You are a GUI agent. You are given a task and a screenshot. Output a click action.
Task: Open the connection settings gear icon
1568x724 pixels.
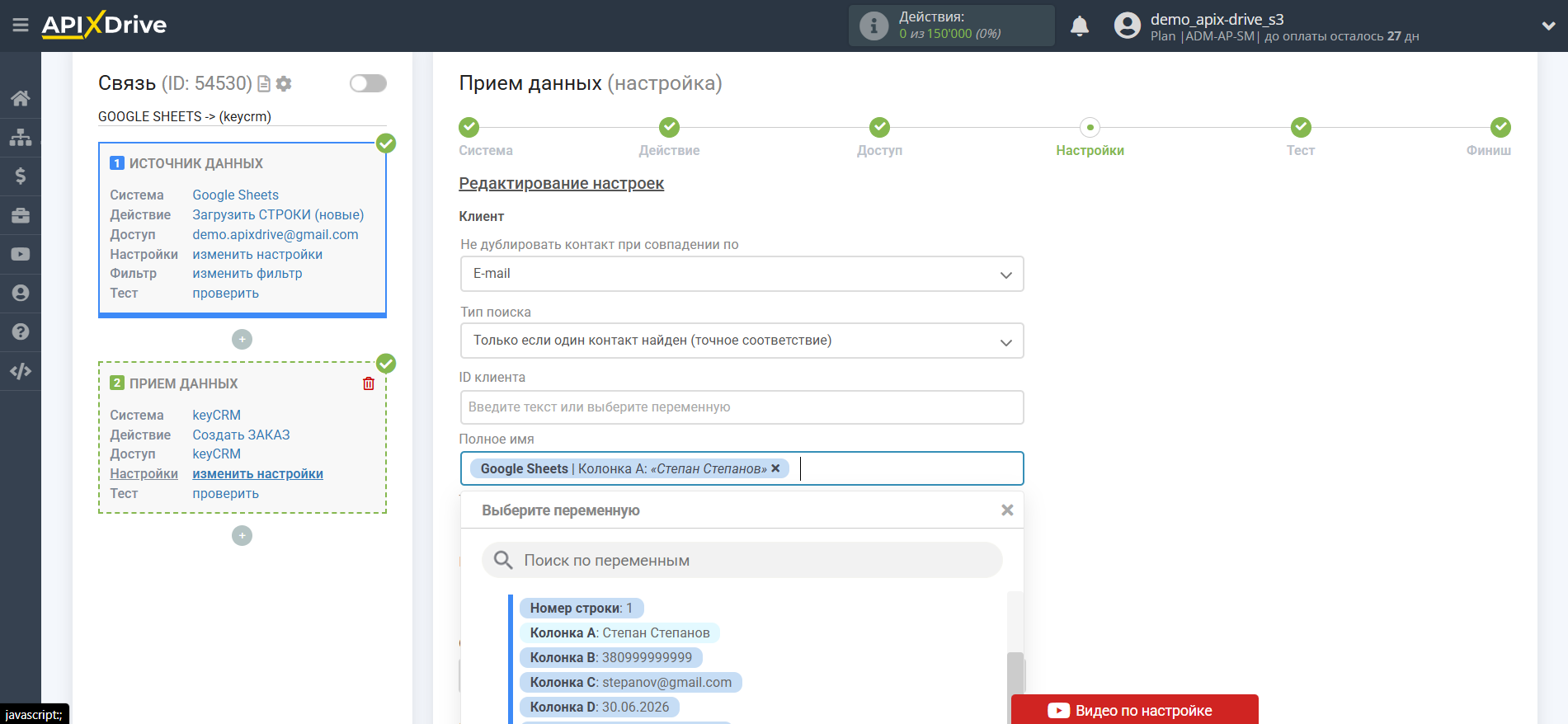click(x=284, y=83)
